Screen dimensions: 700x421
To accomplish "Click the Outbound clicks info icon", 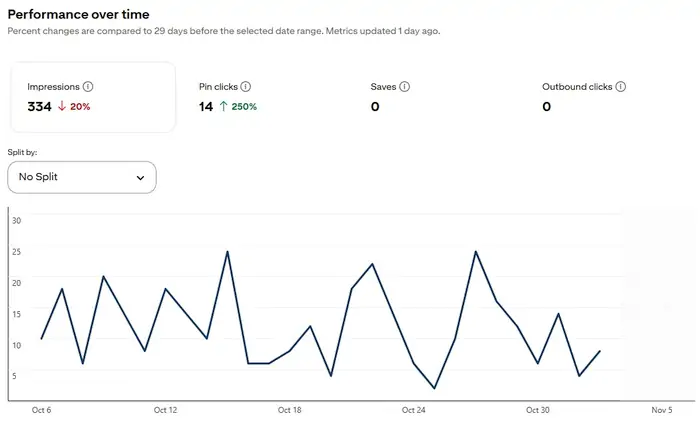I will [x=621, y=87].
